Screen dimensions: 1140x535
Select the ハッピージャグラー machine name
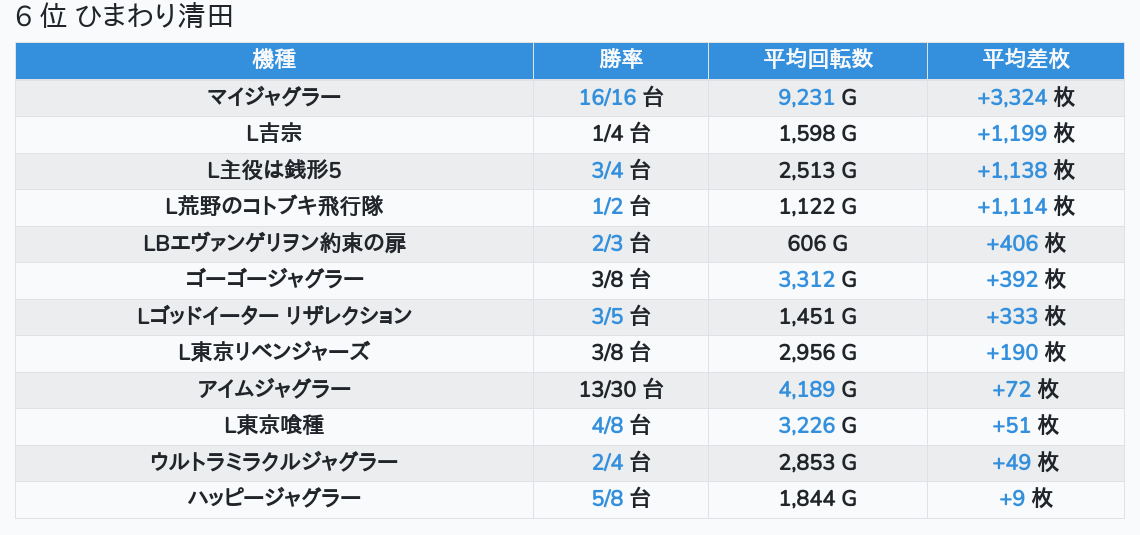[x=274, y=498]
